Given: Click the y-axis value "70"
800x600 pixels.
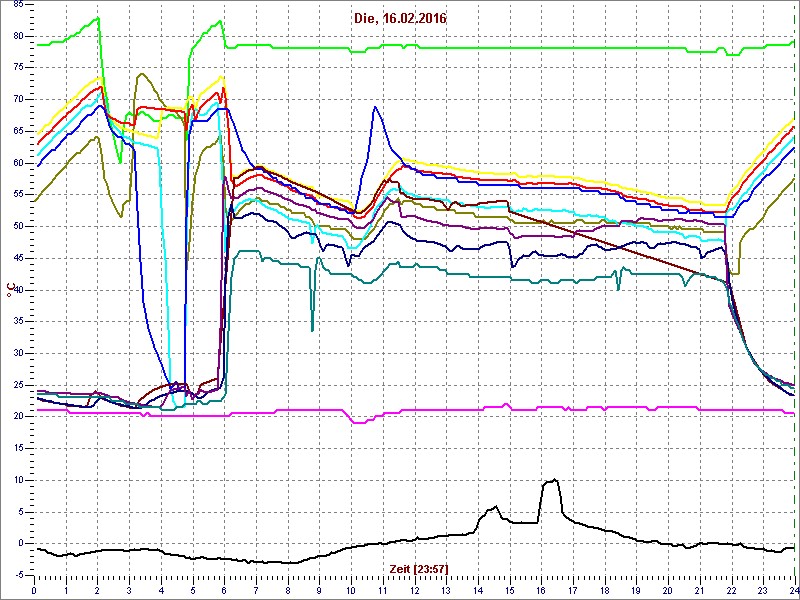Looking at the screenshot, I should click(x=17, y=99).
